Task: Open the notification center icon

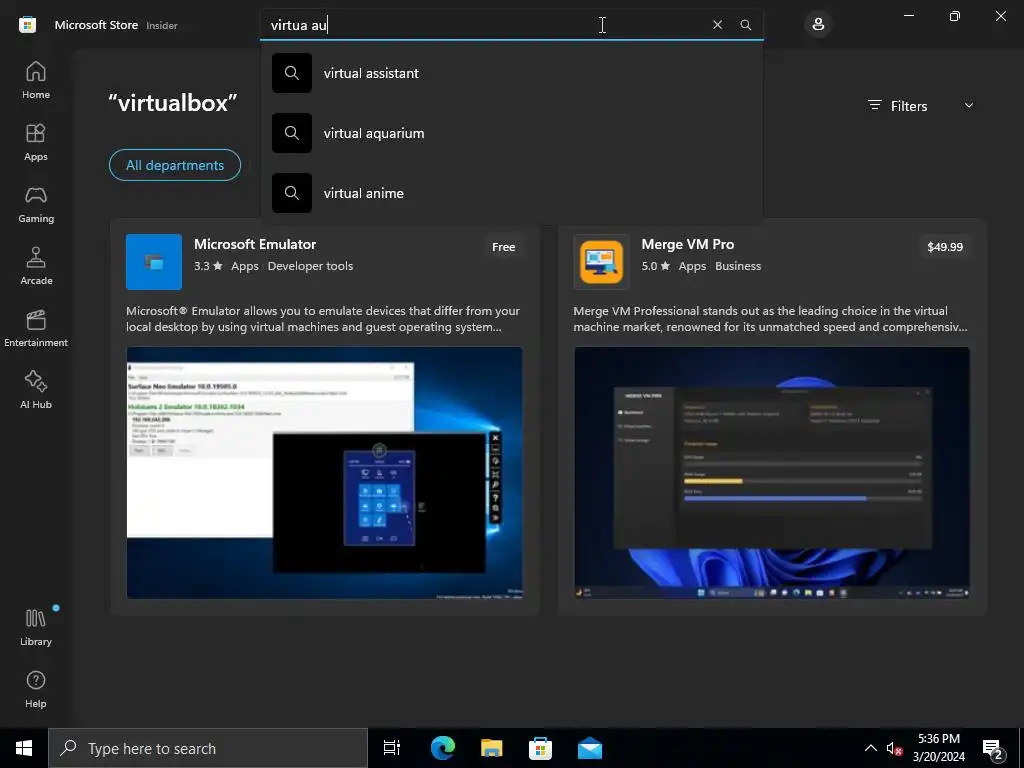Action: tap(992, 748)
